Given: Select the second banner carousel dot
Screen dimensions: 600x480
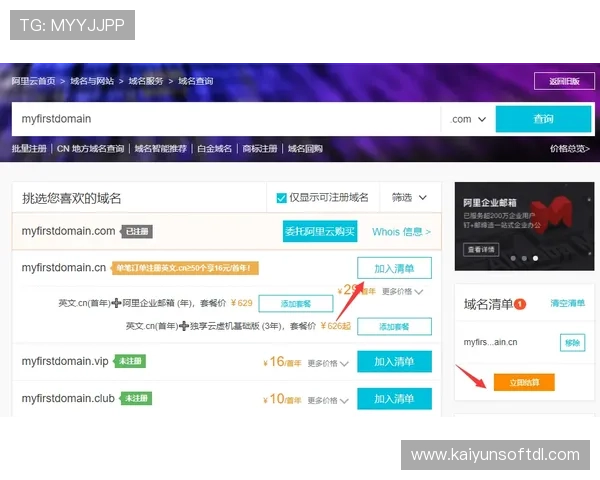Looking at the screenshot, I should [x=524, y=258].
